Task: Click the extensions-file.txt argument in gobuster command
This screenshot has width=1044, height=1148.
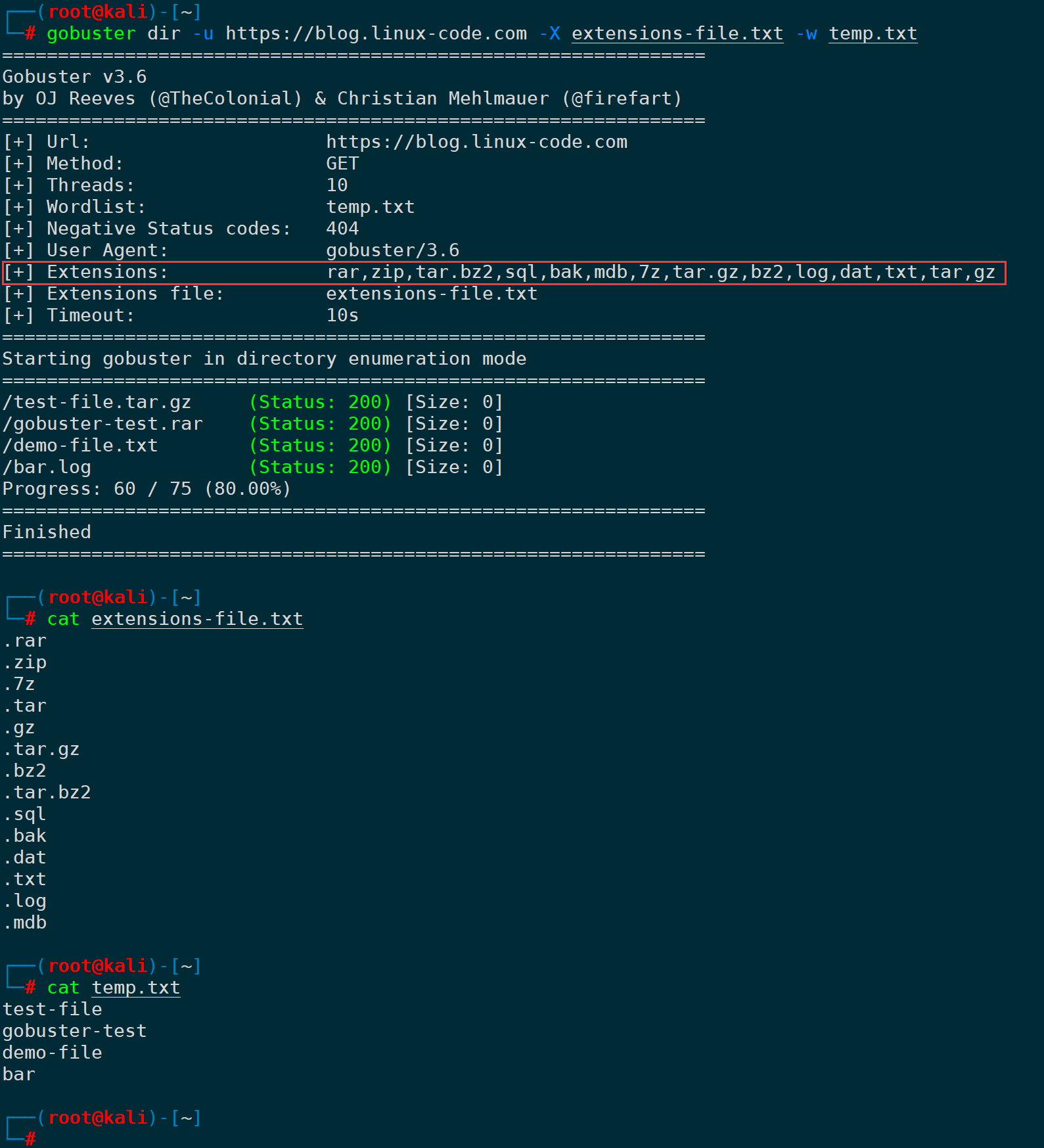Action: [677, 34]
